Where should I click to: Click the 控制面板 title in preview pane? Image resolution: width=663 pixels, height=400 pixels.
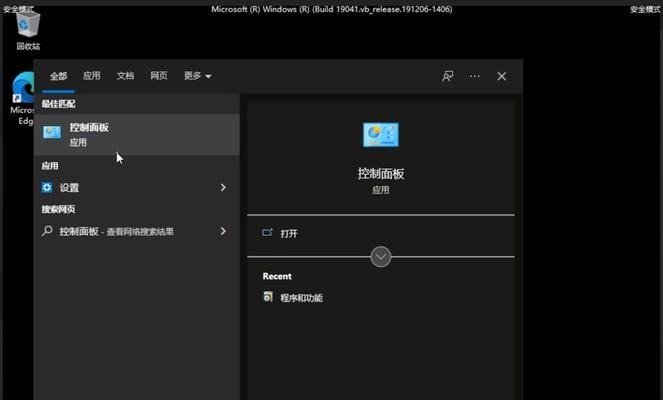(x=381, y=174)
